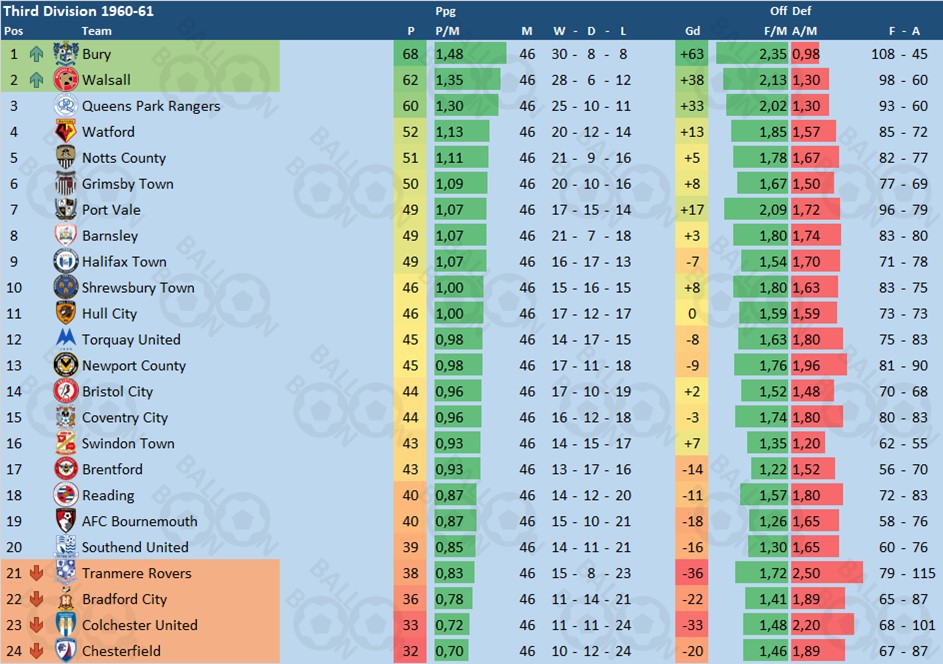Click the Bury club crest icon
The width and height of the screenshot is (943, 664).
66,54
